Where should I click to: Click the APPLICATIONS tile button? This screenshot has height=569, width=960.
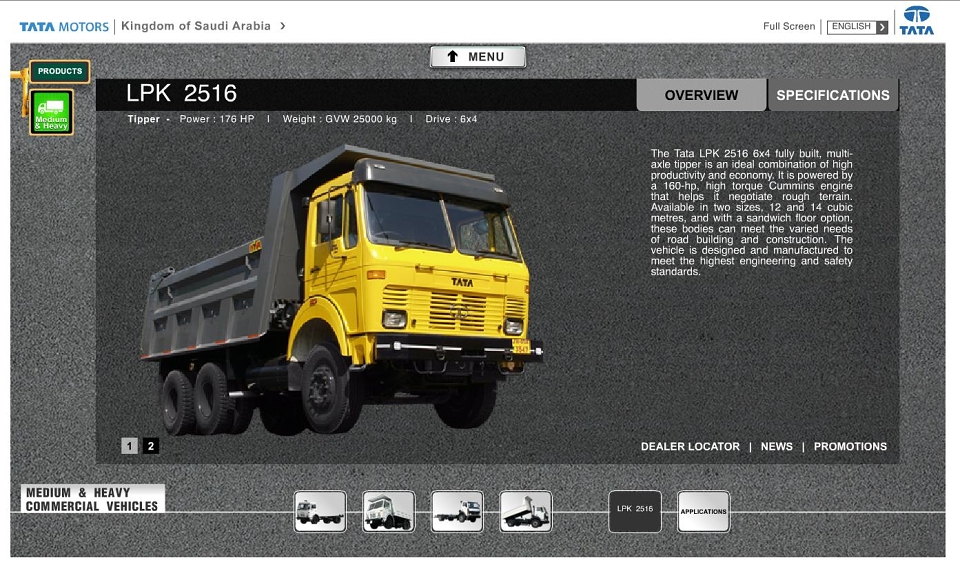click(x=703, y=511)
